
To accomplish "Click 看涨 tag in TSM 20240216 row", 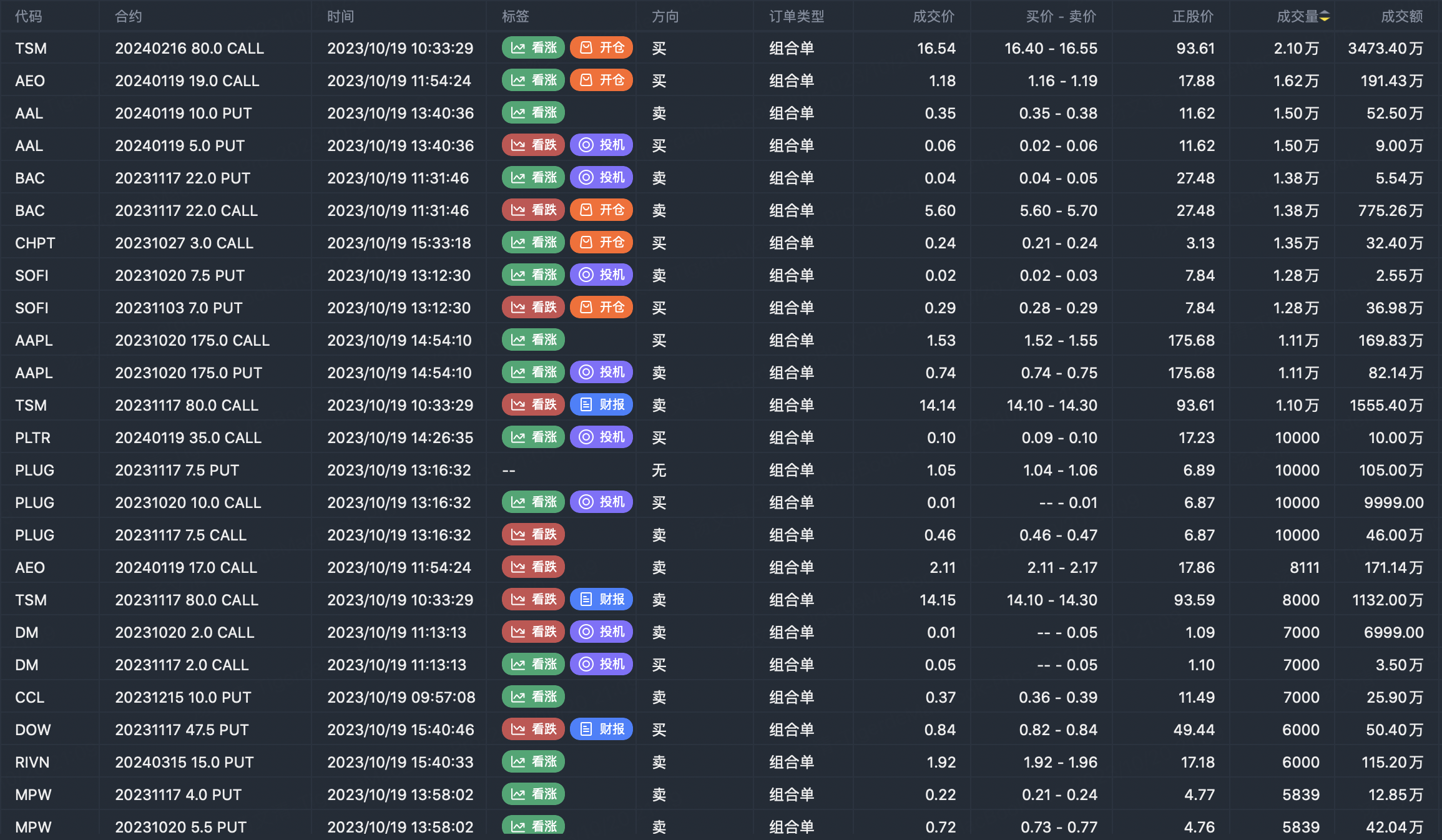I will coord(533,48).
